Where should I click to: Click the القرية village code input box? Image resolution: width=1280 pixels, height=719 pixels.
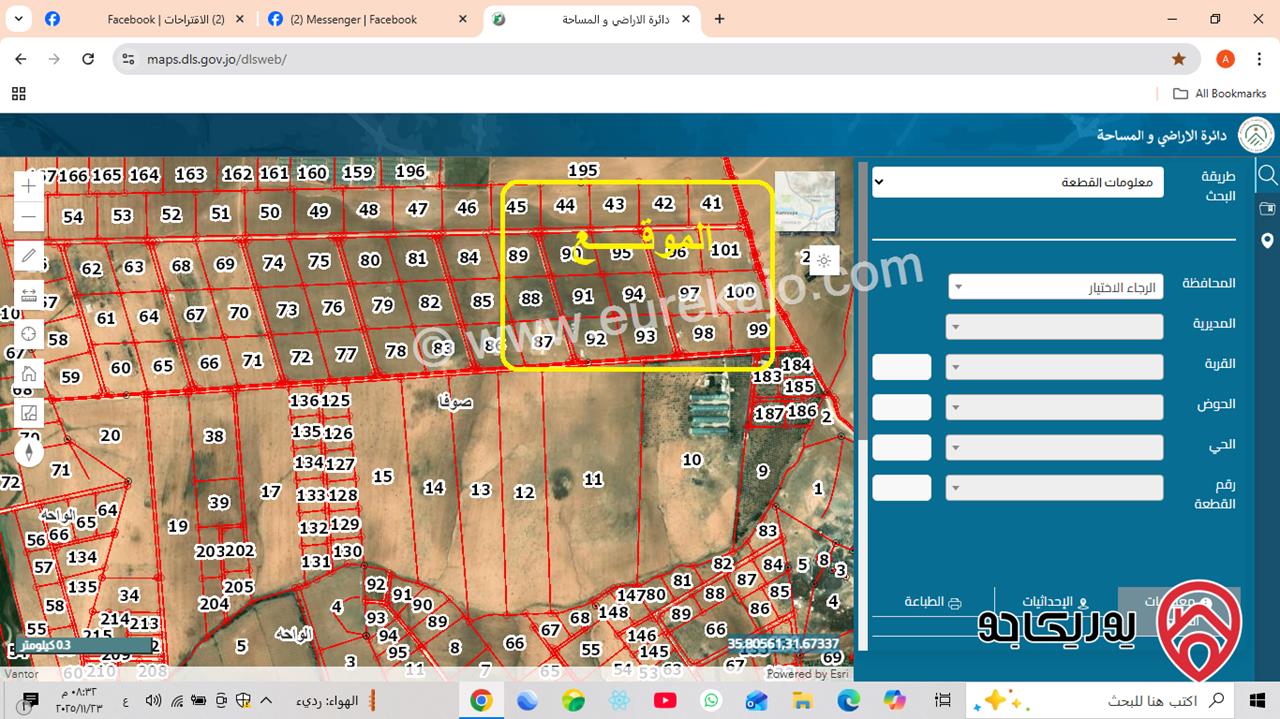click(902, 367)
